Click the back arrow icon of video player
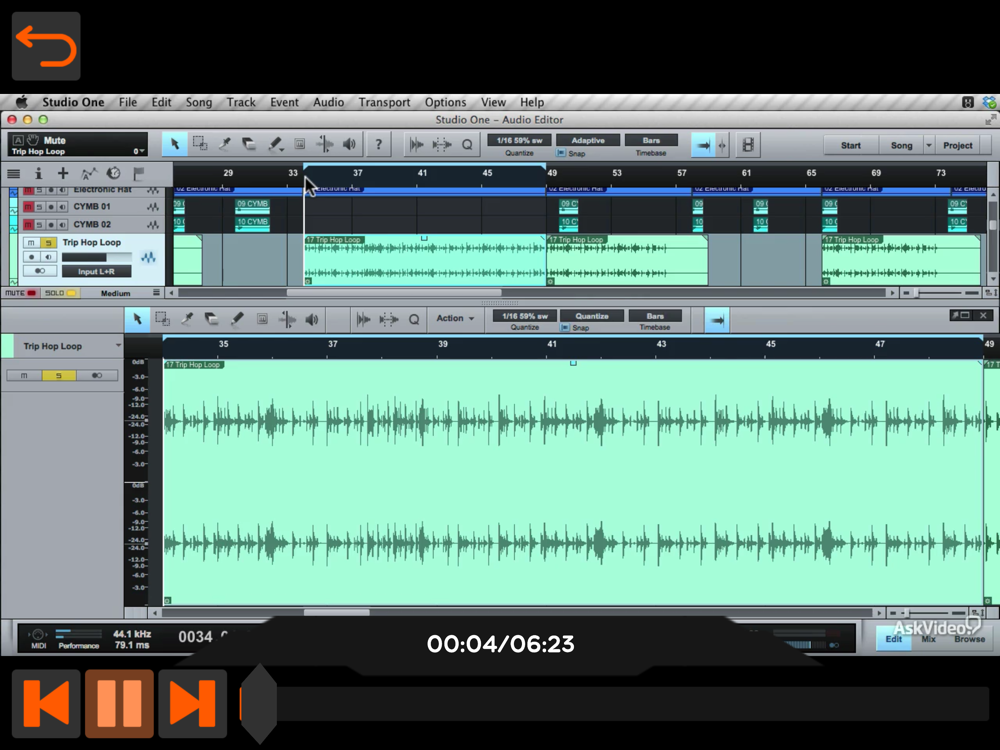 (46, 46)
